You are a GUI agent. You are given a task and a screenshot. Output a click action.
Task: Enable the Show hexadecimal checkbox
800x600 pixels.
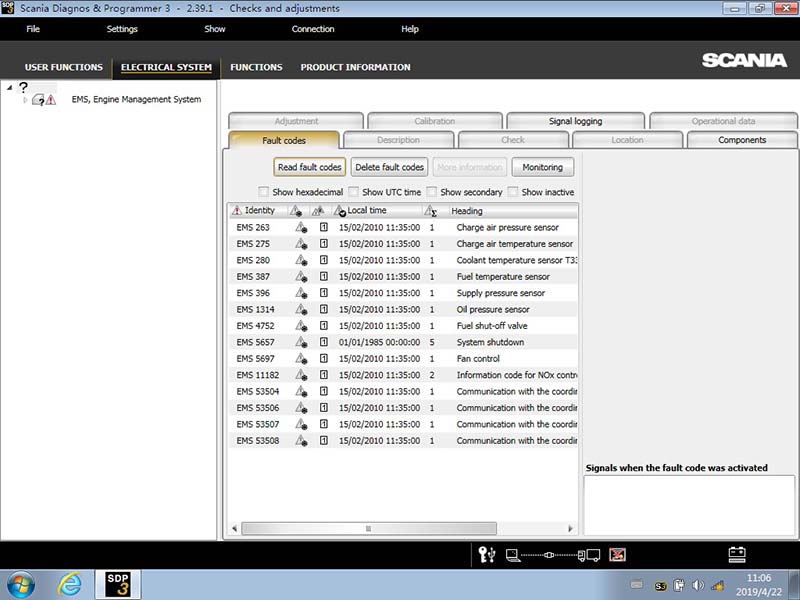[x=263, y=192]
